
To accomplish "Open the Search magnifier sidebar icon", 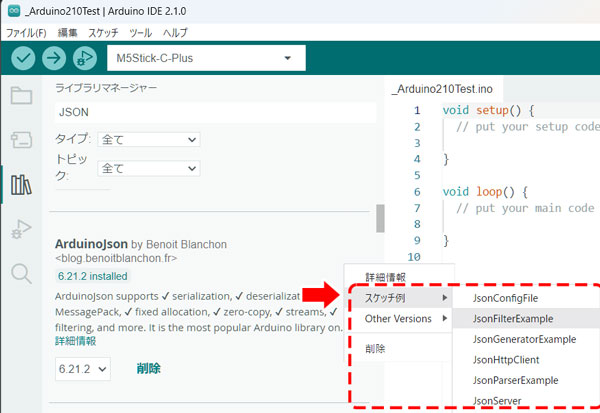I will [21, 274].
